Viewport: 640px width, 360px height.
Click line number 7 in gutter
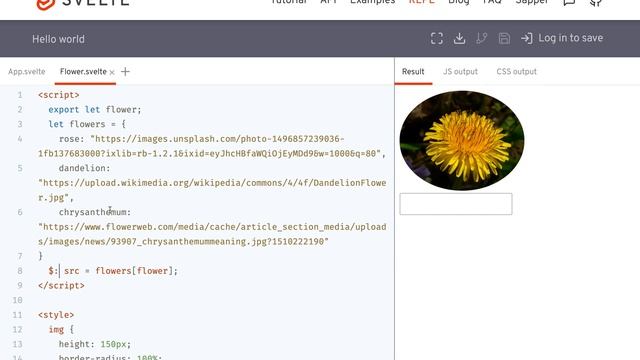coord(20,256)
